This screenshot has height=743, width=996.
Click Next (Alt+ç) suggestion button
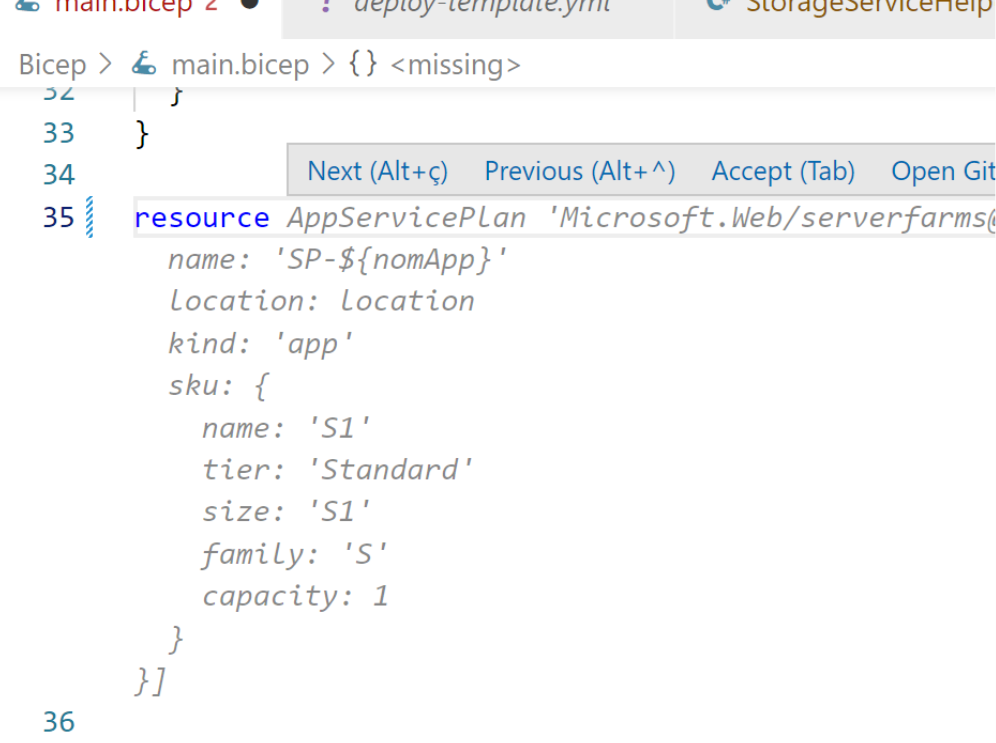(x=377, y=171)
